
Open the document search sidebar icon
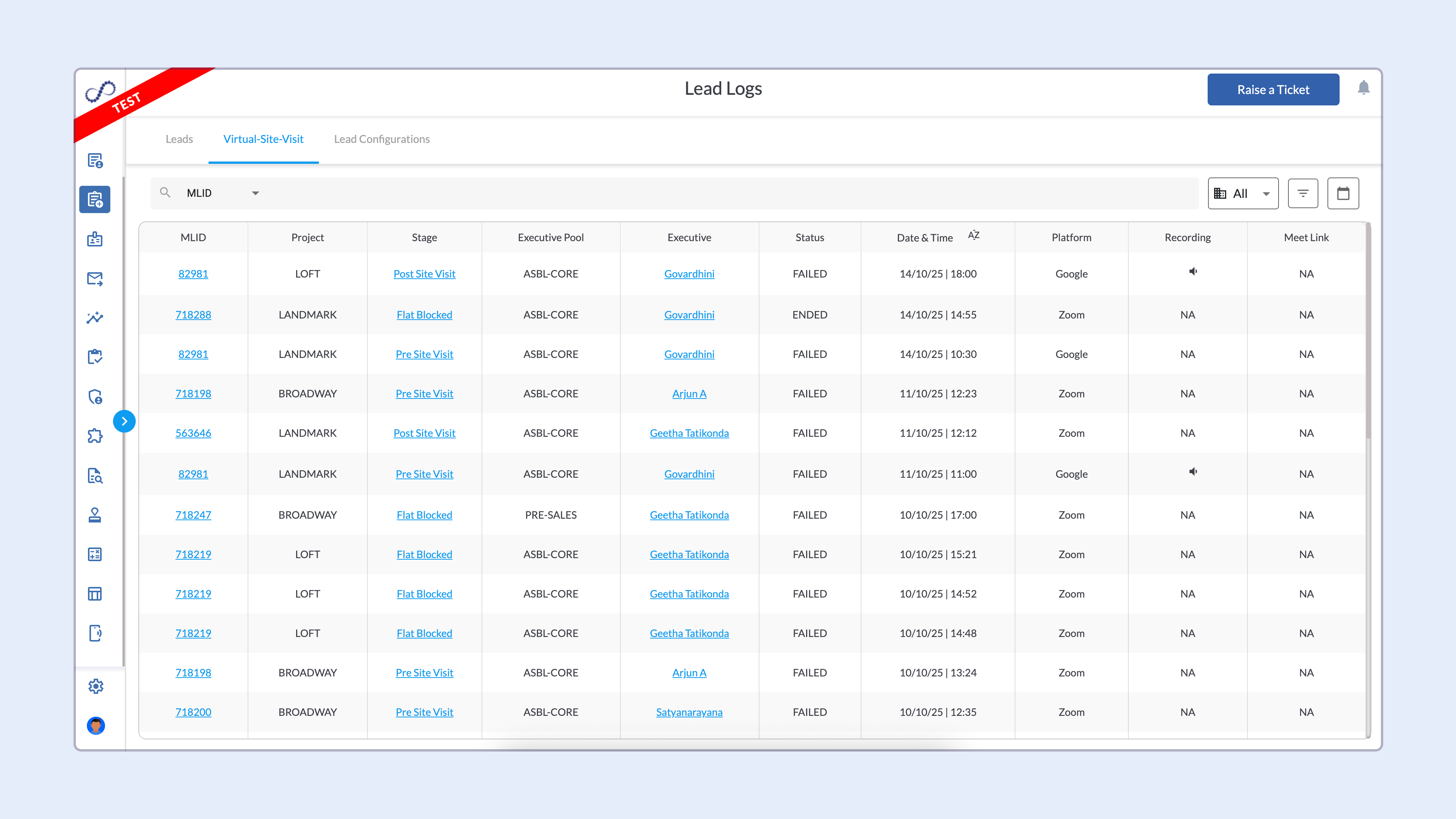95,476
